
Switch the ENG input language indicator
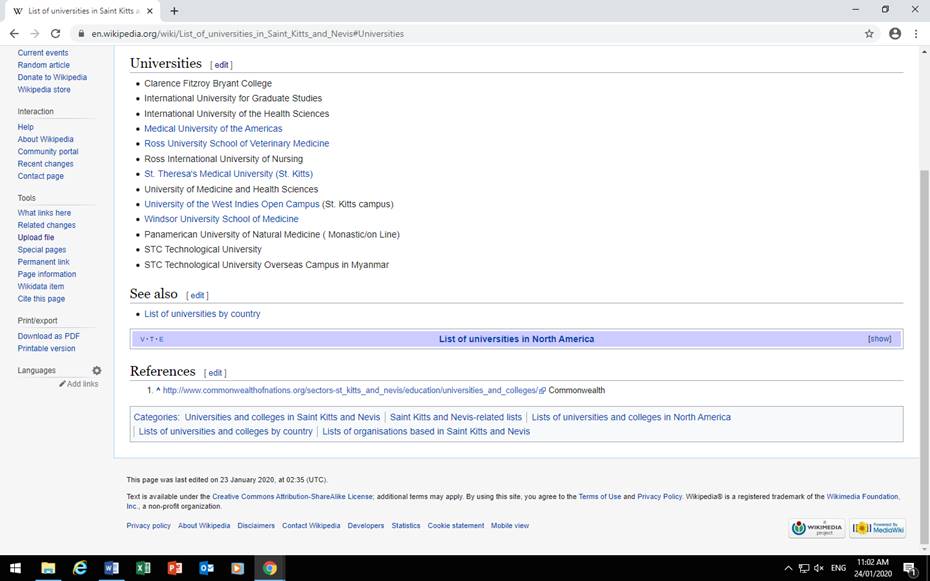(x=838, y=568)
